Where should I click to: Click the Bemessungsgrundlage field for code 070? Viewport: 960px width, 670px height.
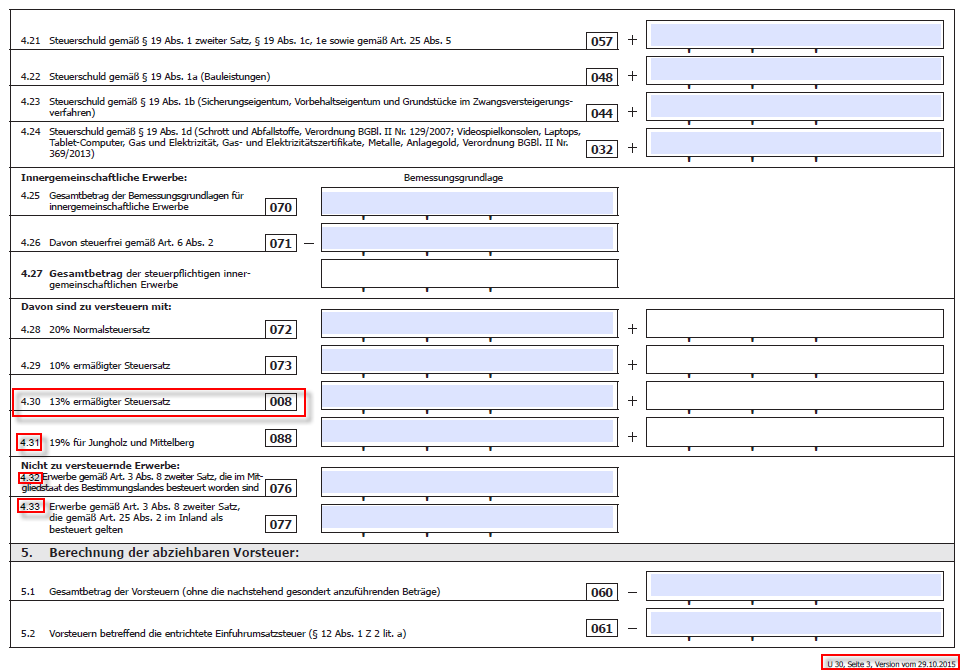tap(469, 202)
